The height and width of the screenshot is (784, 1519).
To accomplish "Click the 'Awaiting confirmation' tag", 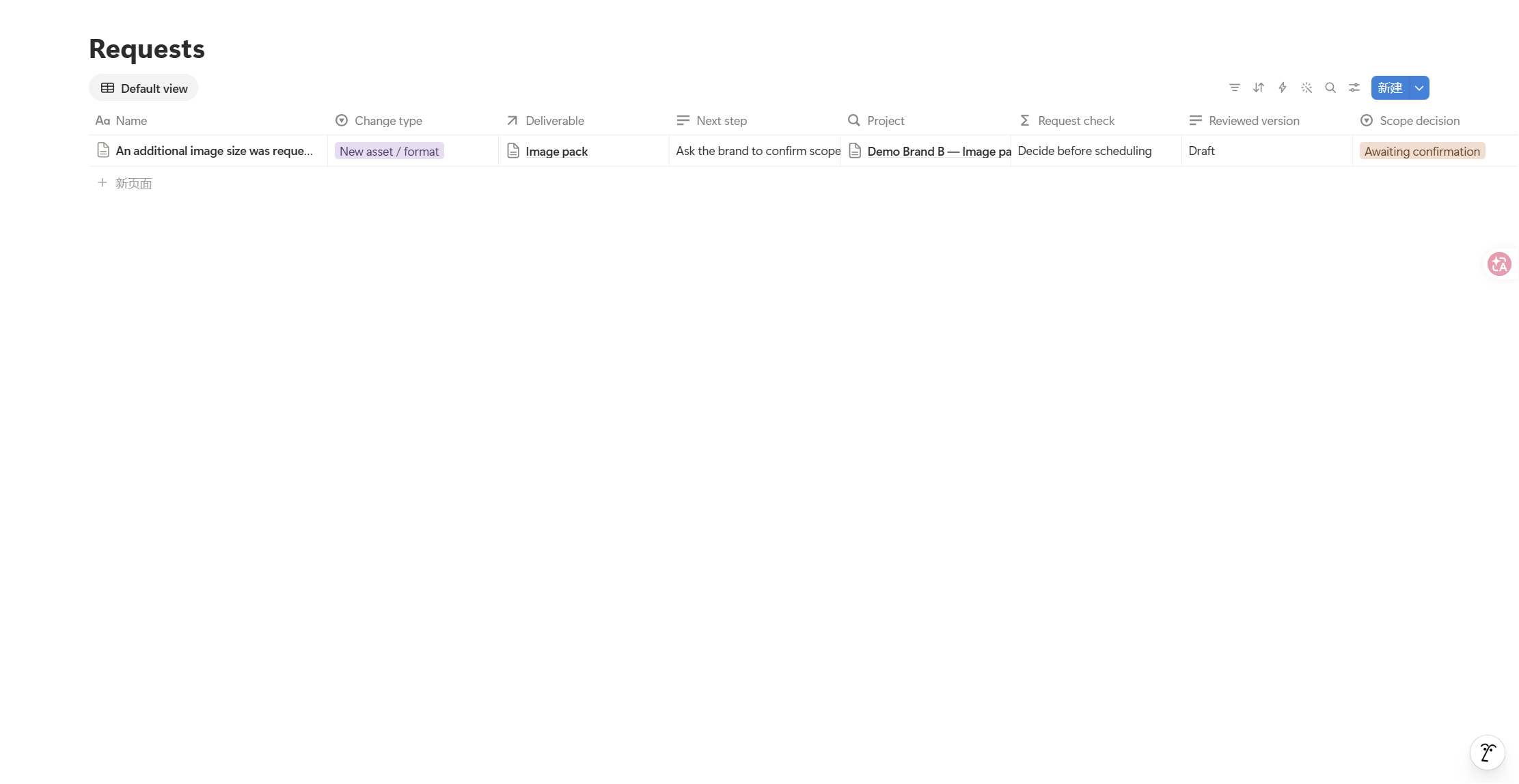I will point(1422,151).
